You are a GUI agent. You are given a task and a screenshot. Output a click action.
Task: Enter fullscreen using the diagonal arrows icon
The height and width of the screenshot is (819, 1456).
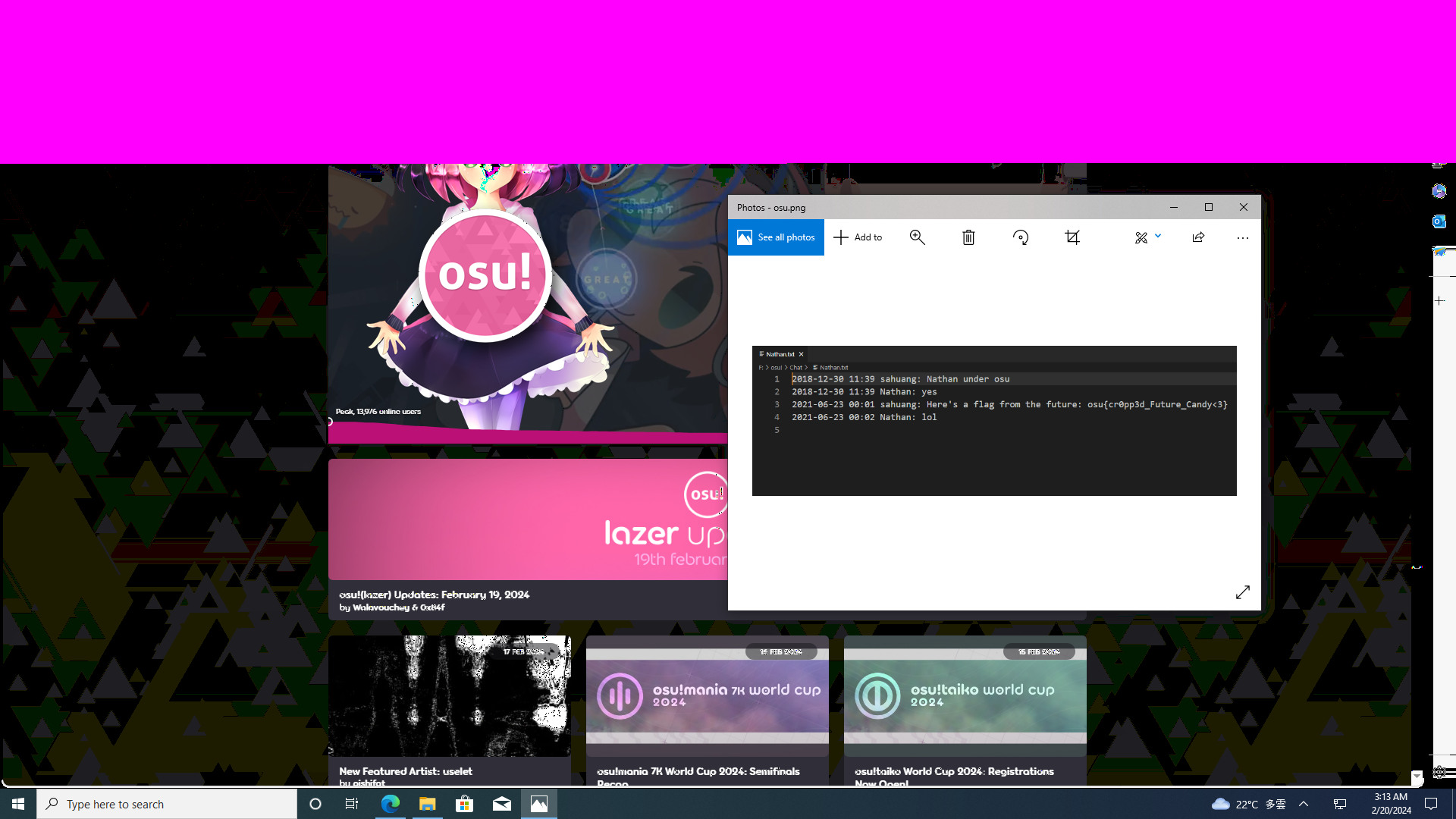tap(1242, 592)
